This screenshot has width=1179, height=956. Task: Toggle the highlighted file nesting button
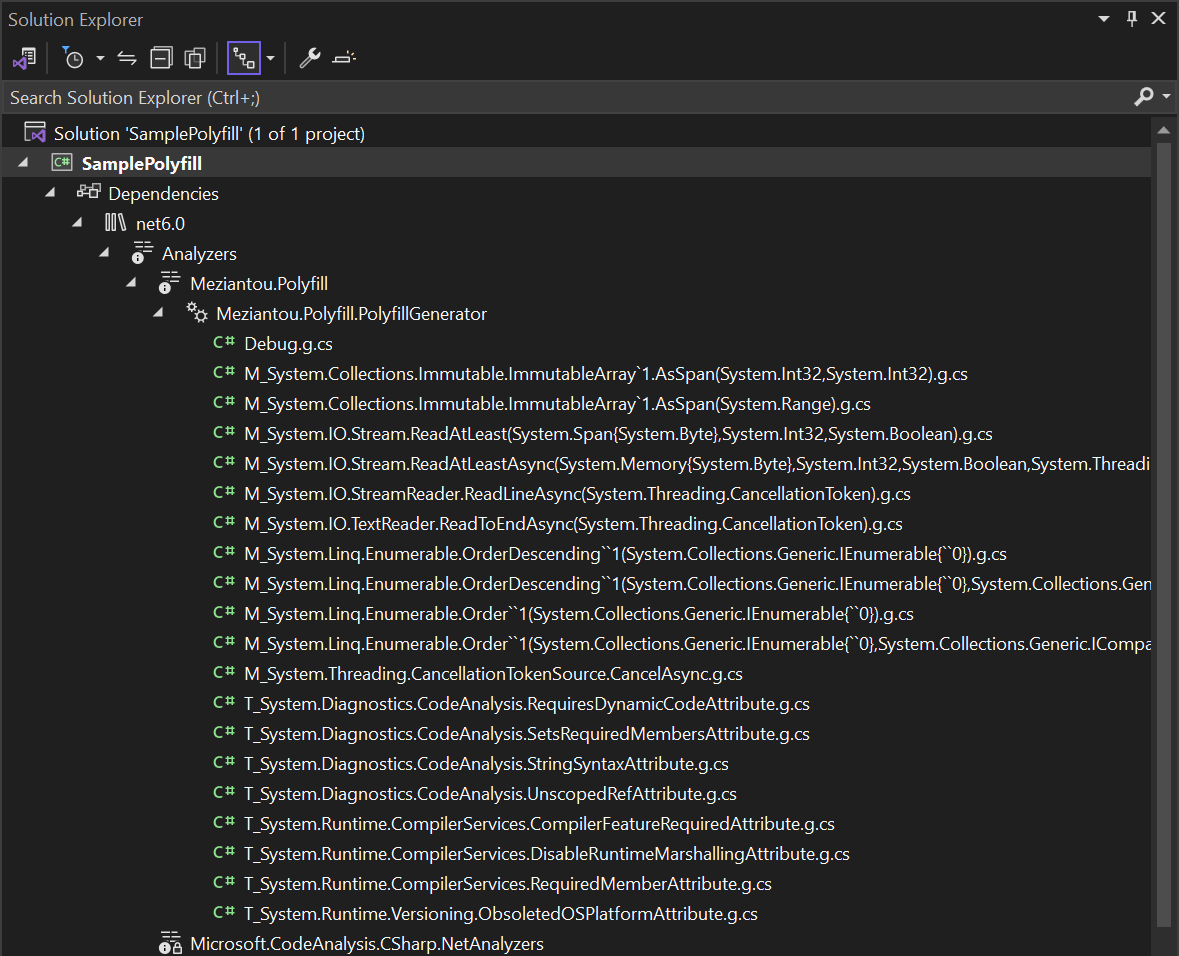click(243, 58)
